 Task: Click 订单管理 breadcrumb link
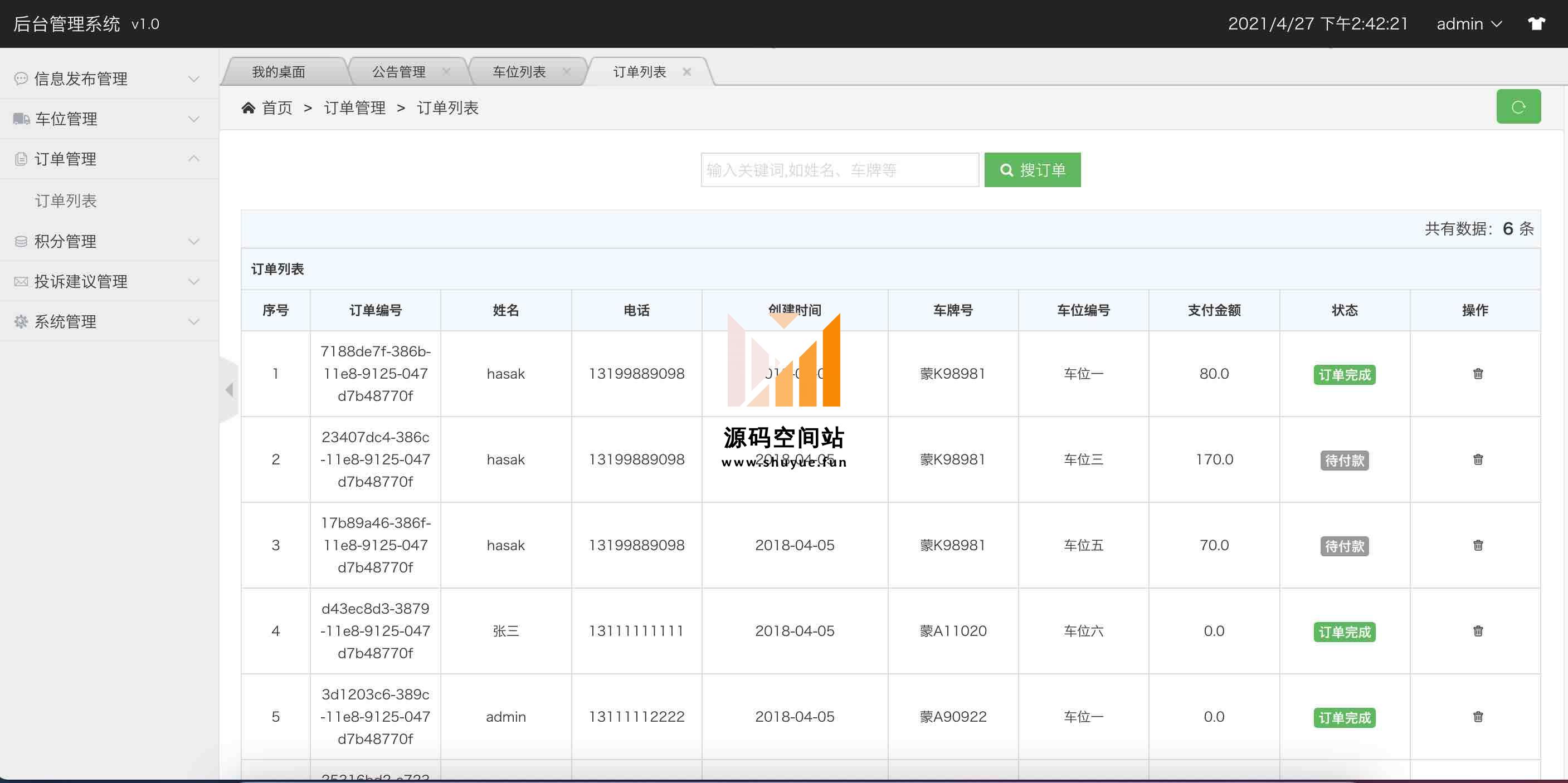[354, 107]
